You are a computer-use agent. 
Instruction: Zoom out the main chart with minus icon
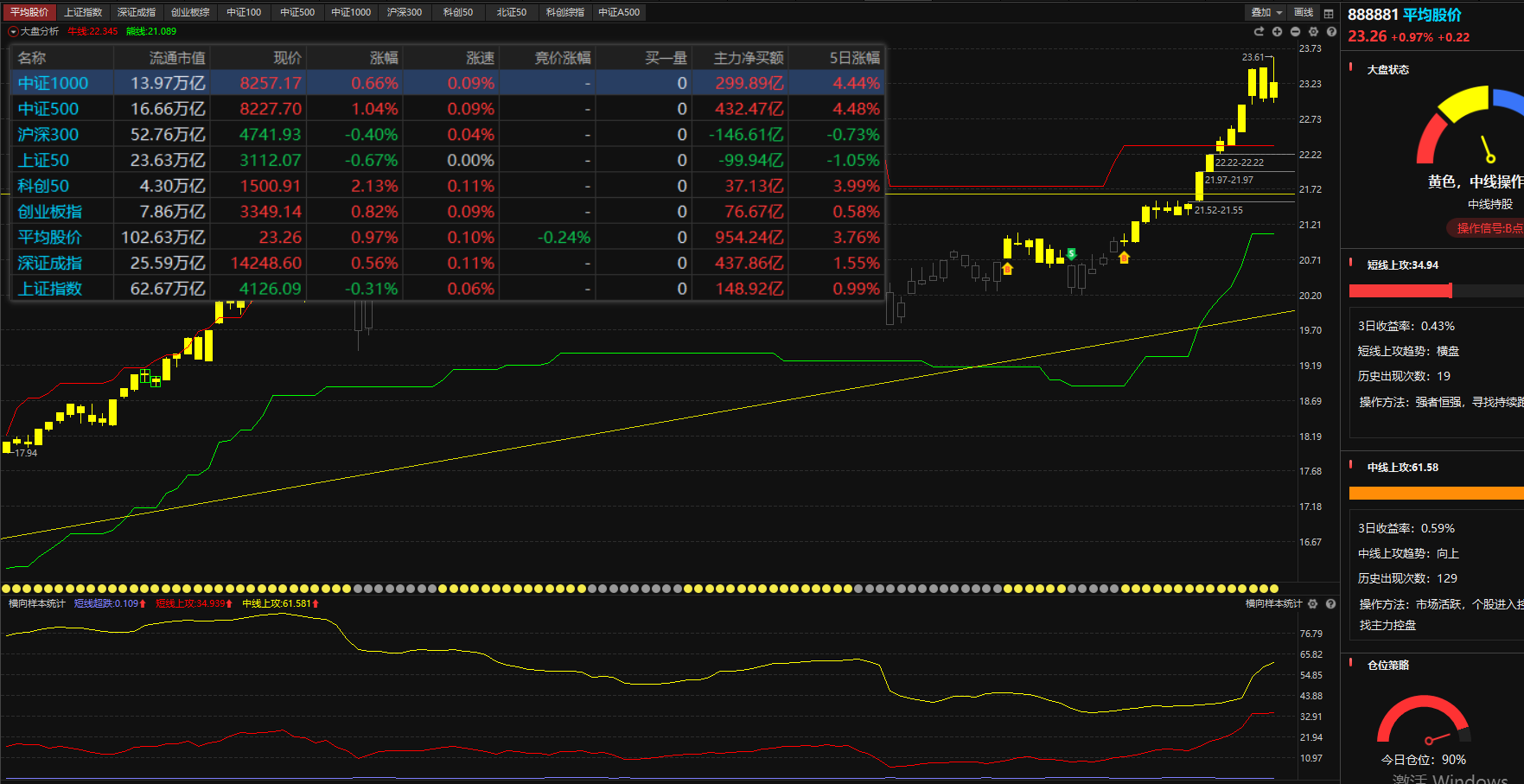(1295, 32)
